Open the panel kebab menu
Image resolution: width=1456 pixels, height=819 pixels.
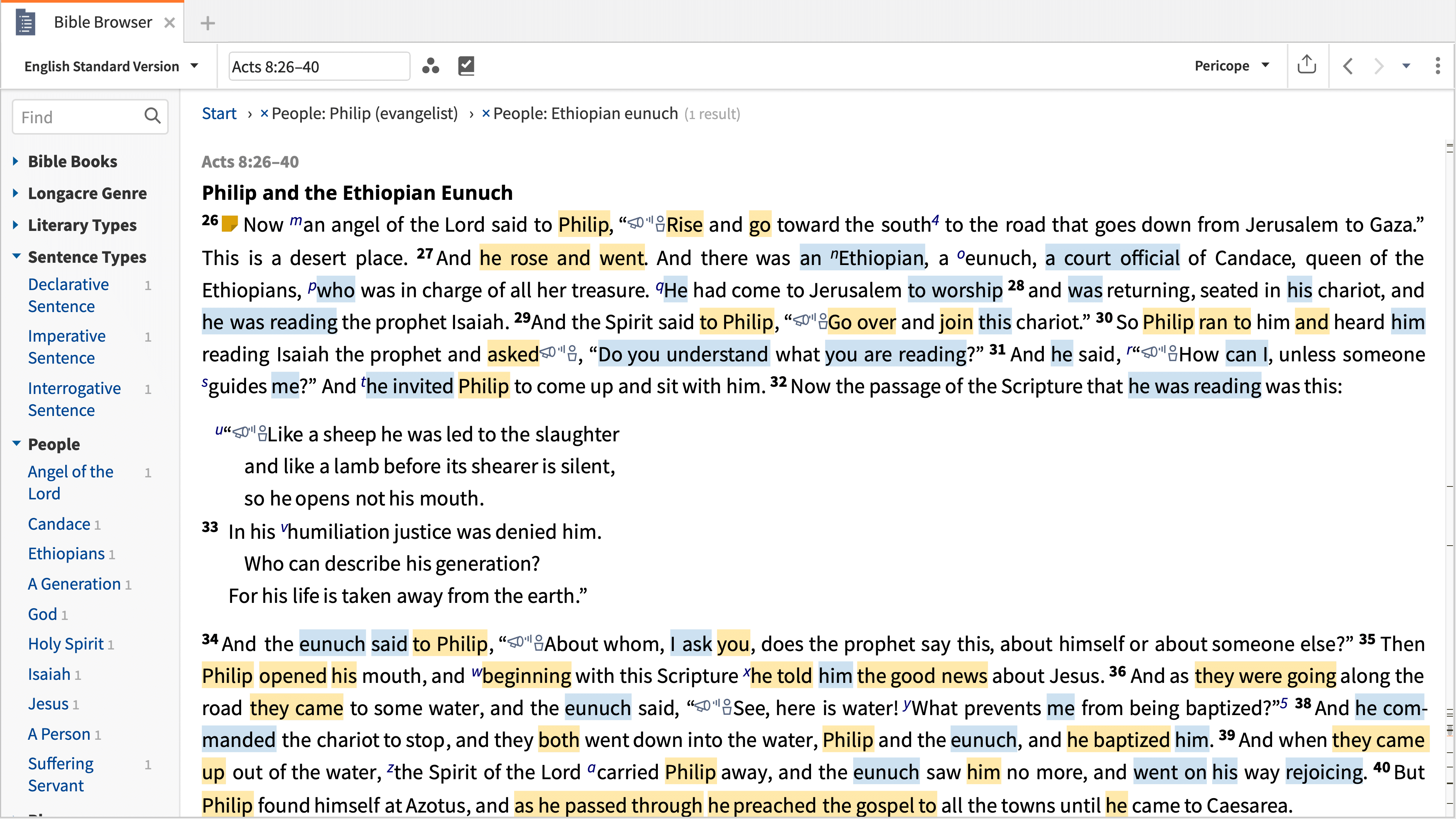1437,66
